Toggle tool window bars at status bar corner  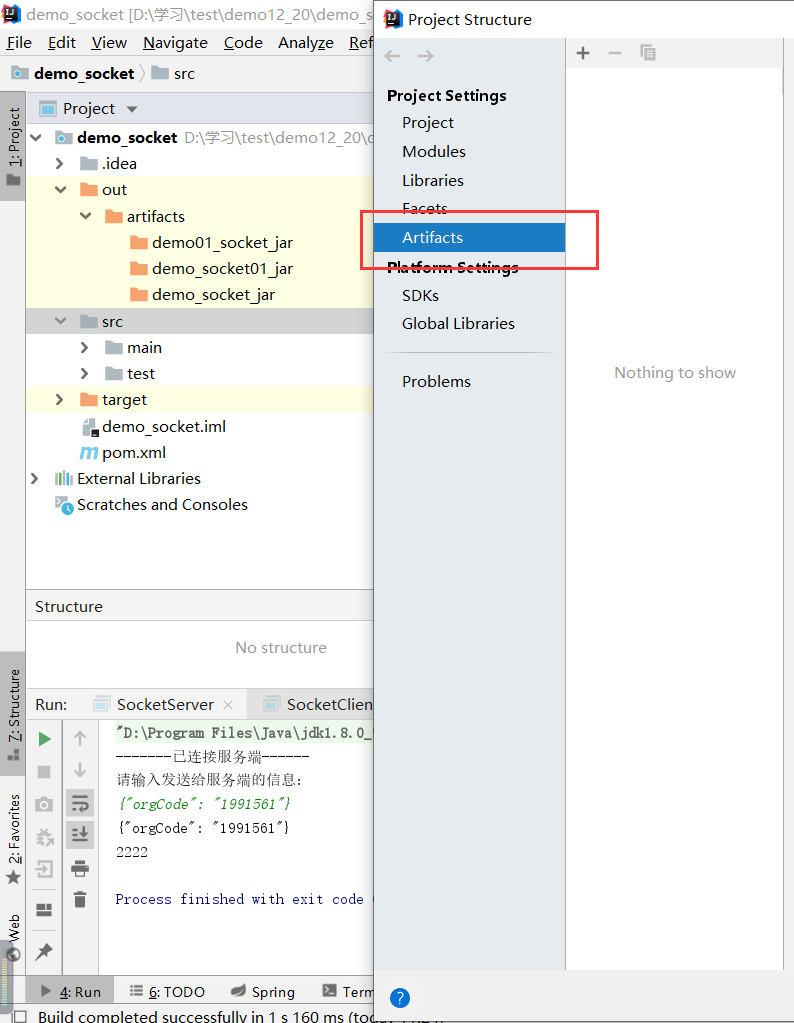pyautogui.click(x=20, y=1016)
